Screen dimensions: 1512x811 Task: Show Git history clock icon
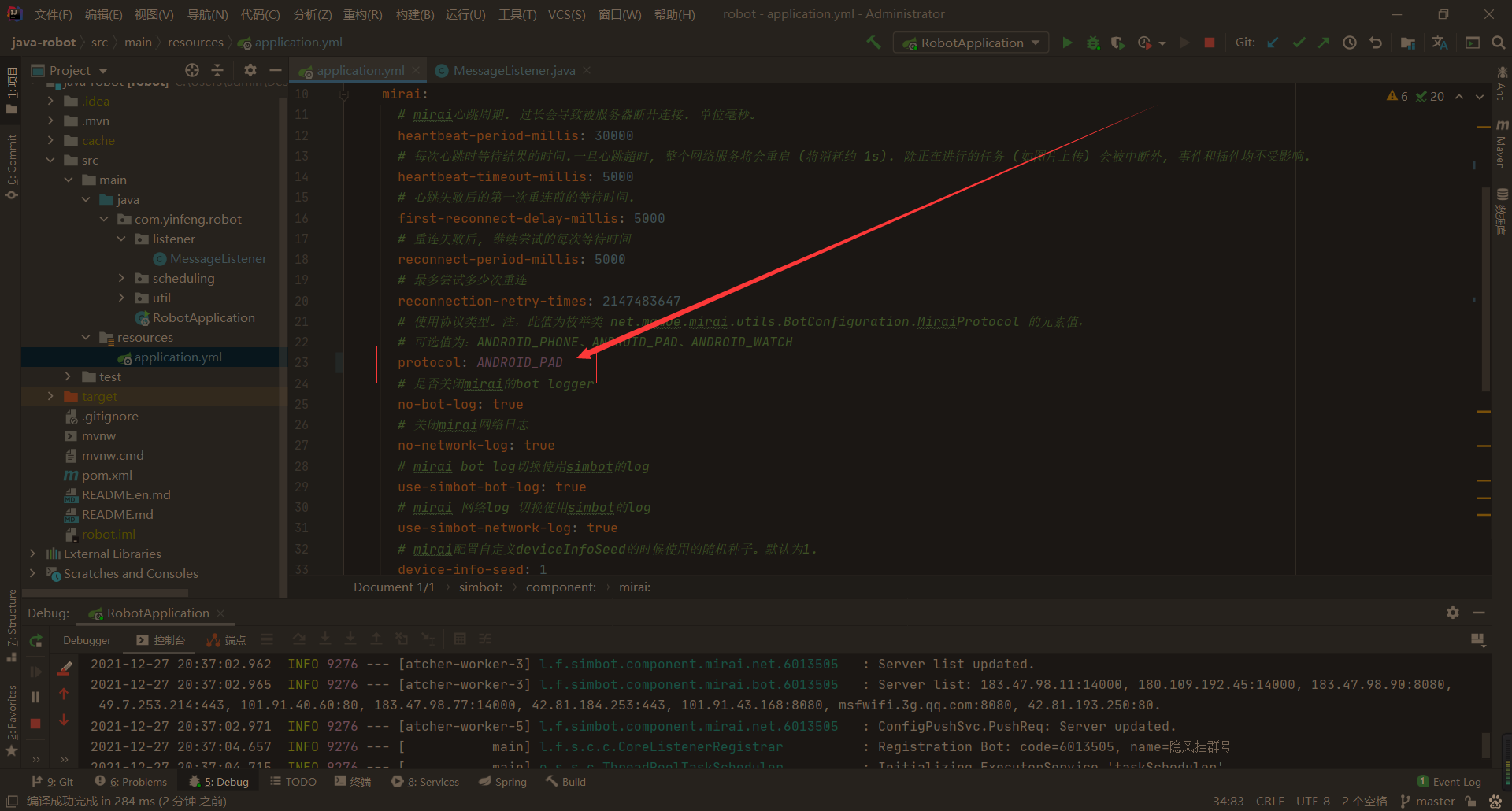click(1350, 43)
